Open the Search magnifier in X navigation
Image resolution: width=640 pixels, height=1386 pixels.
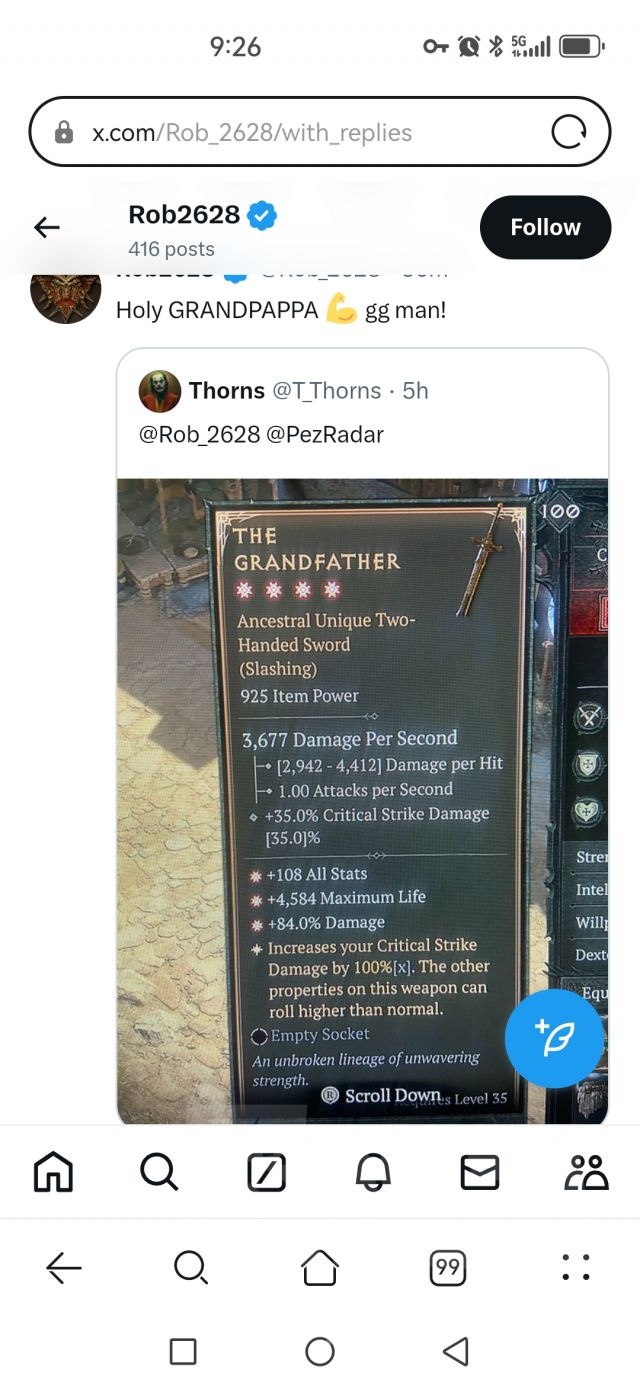click(159, 1171)
